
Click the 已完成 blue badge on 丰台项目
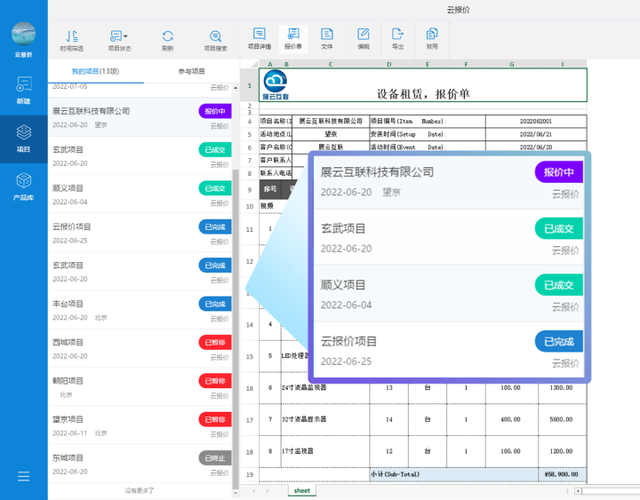215,304
